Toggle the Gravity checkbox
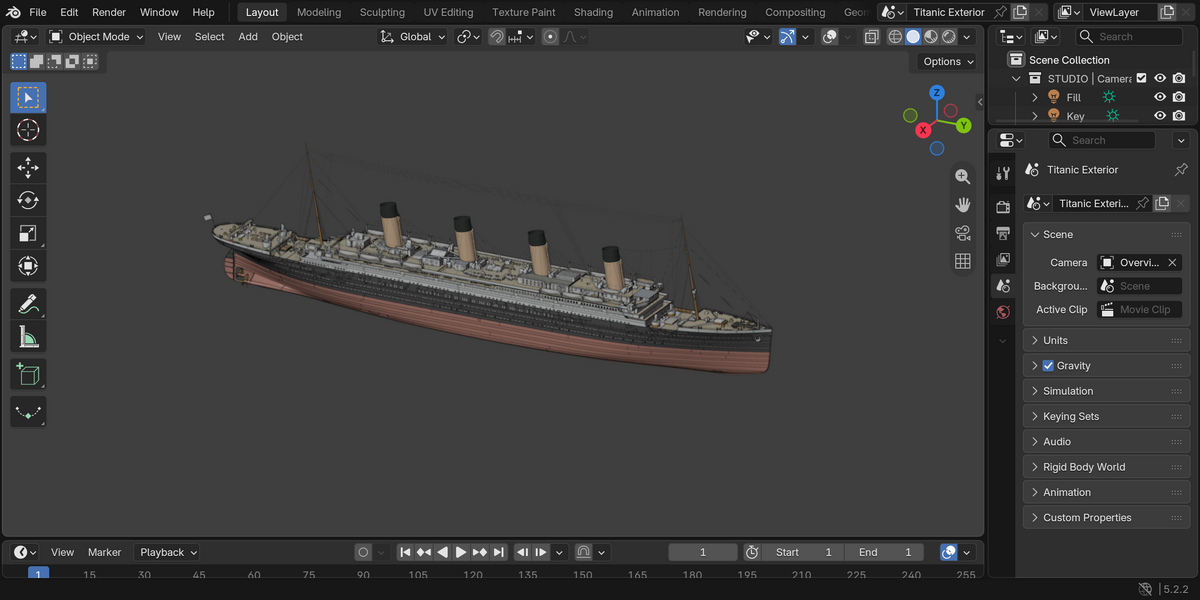 1048,366
